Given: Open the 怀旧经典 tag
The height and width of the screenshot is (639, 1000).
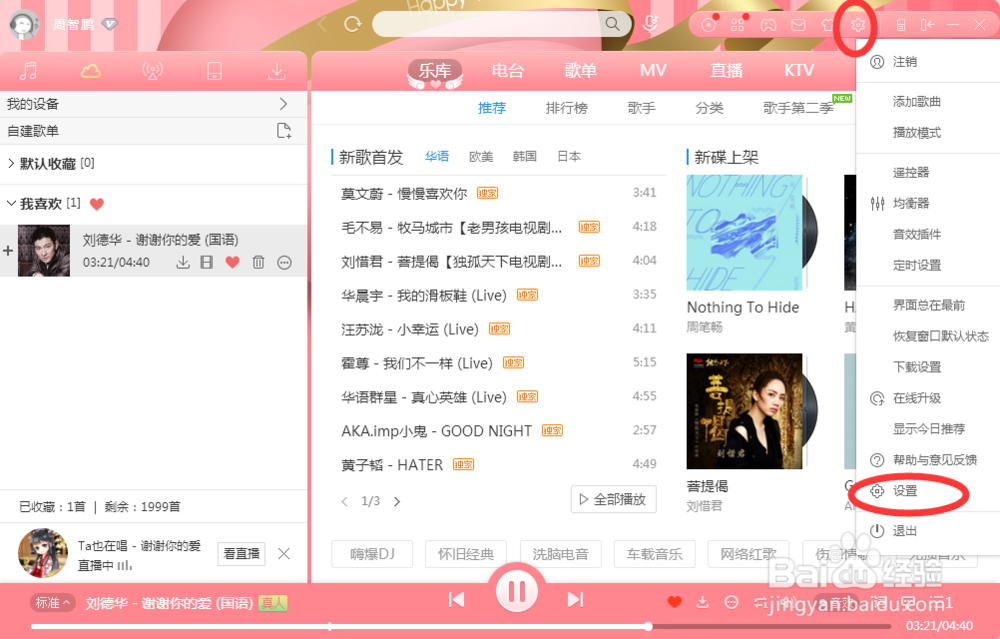Looking at the screenshot, I should tap(466, 554).
